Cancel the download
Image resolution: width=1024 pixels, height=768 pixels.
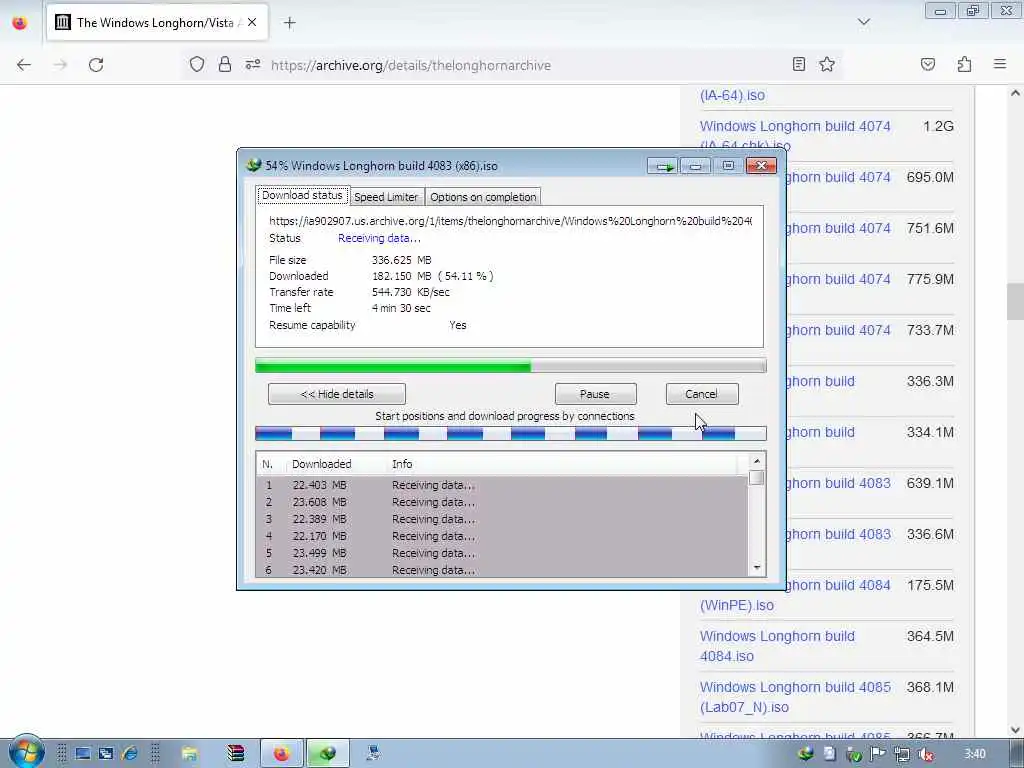[702, 394]
